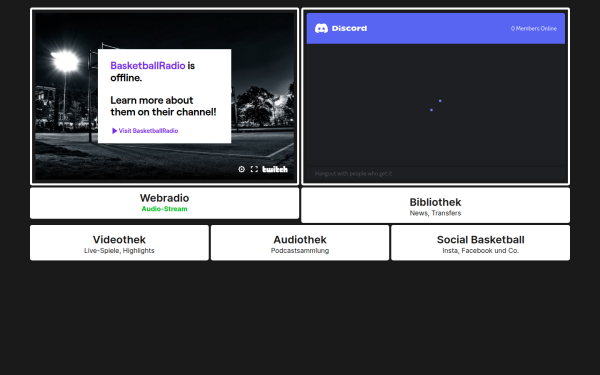The image size is (600, 375).
Task: Enter fullscreen on the Twitch player
Action: click(x=254, y=169)
